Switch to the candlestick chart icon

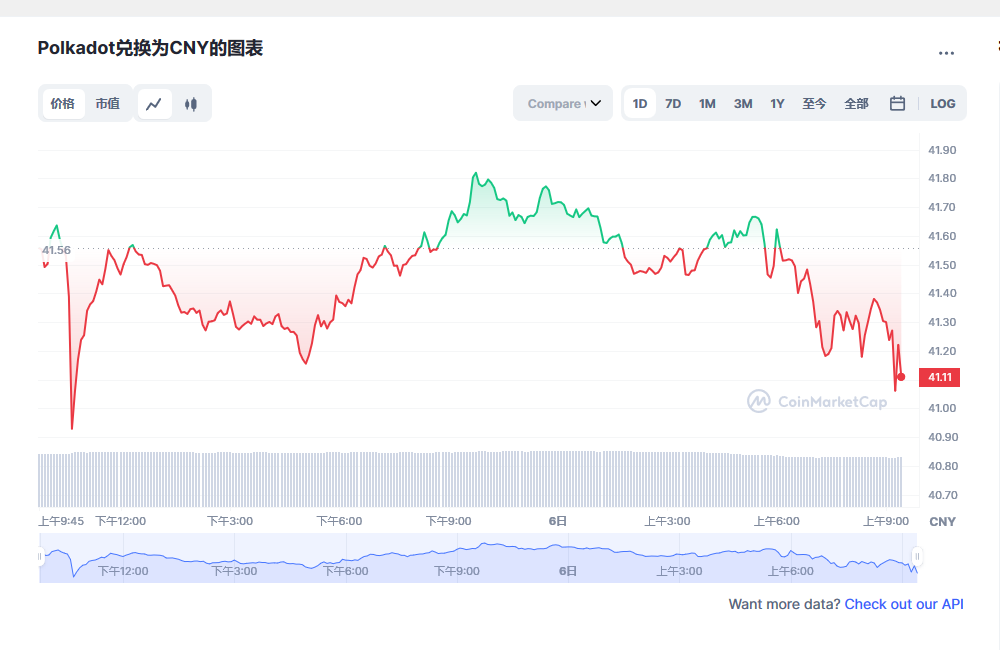192,103
